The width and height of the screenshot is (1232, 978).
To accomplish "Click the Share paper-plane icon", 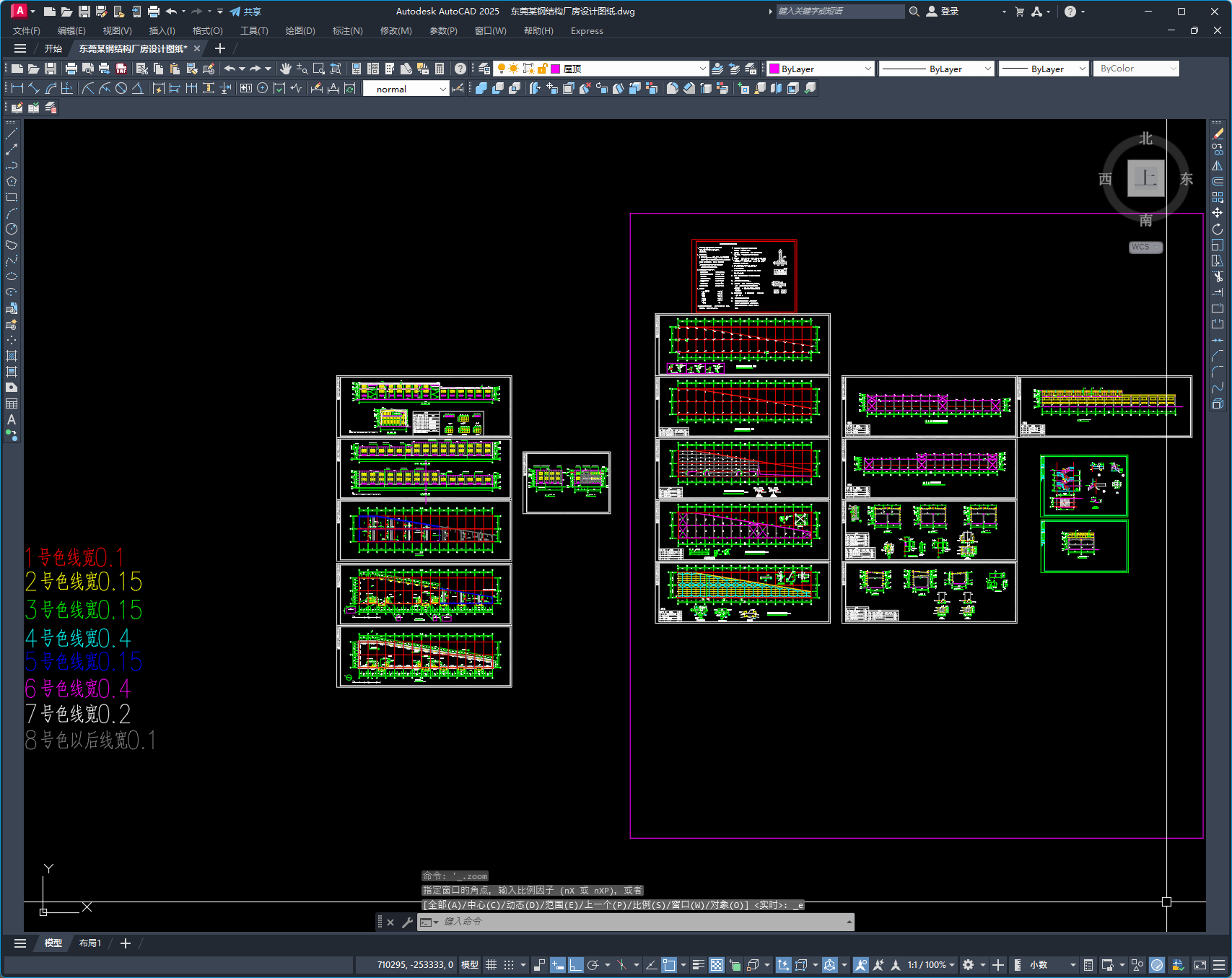I will pyautogui.click(x=235, y=12).
